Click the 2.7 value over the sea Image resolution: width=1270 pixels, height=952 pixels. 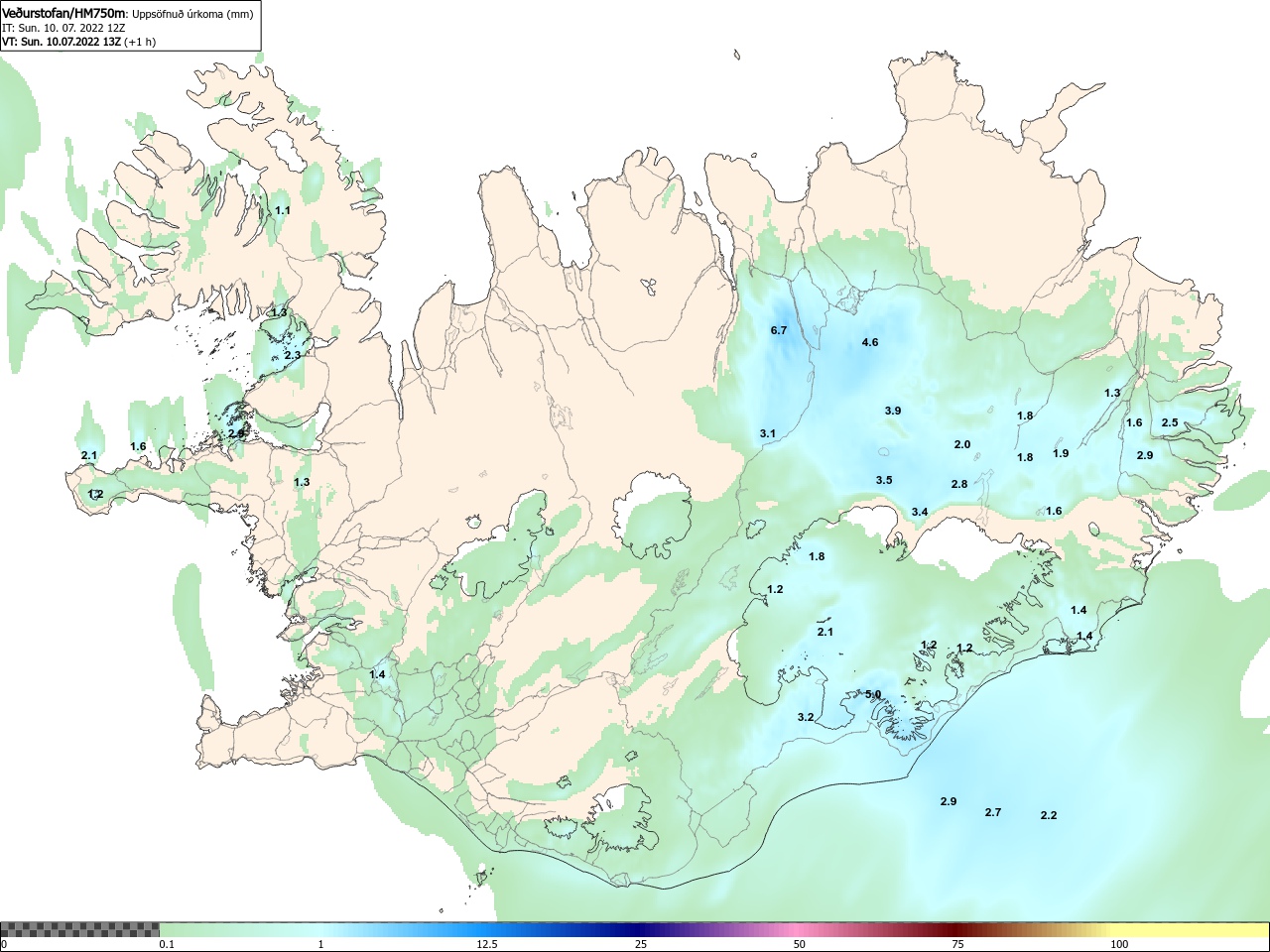(993, 812)
